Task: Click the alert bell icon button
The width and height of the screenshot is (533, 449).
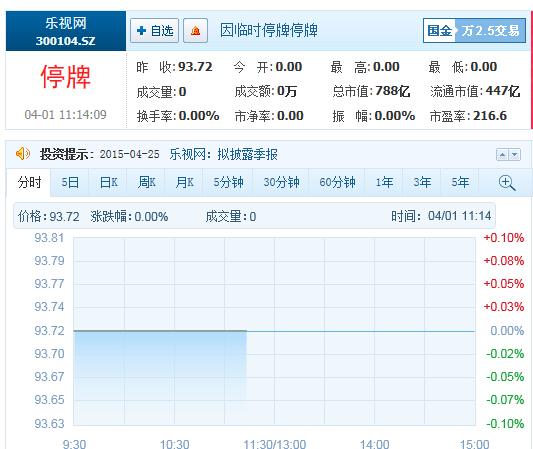Action: tap(195, 31)
